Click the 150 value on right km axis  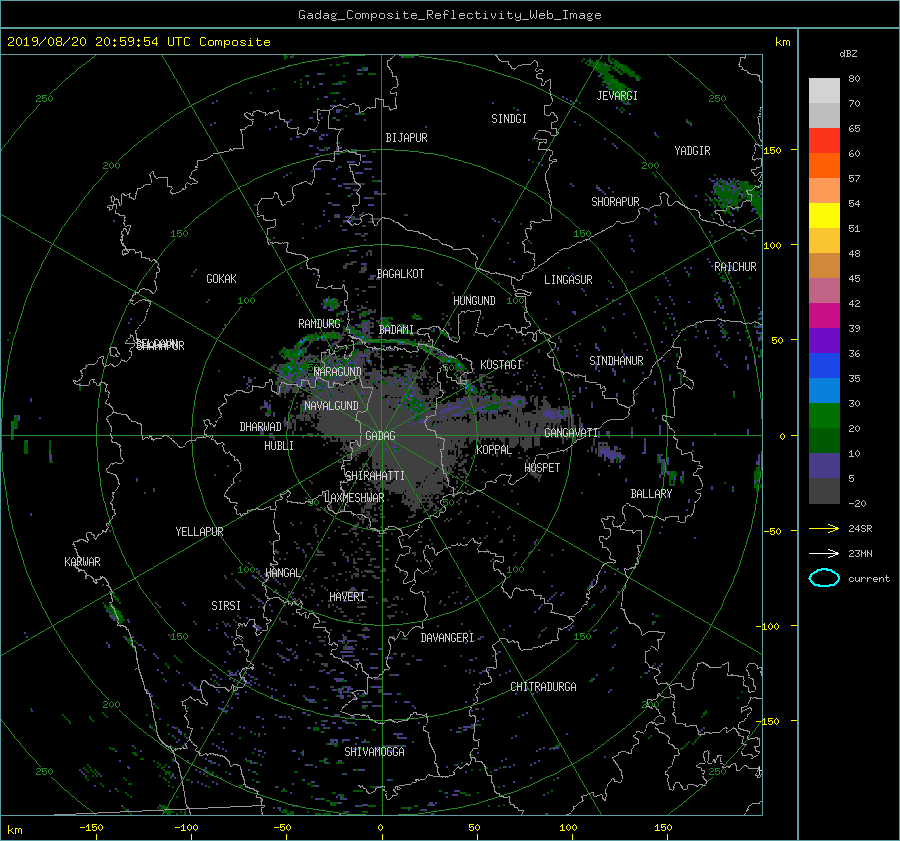click(x=772, y=150)
